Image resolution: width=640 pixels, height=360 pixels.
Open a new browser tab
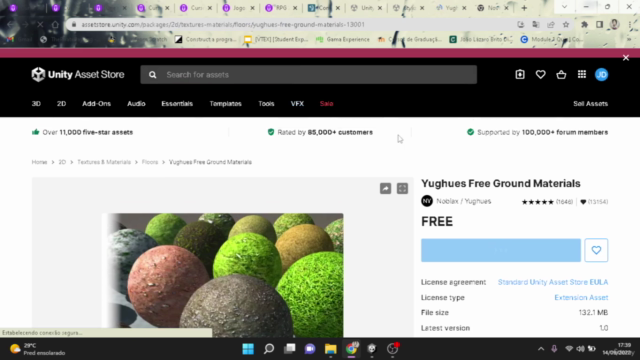(524, 8)
